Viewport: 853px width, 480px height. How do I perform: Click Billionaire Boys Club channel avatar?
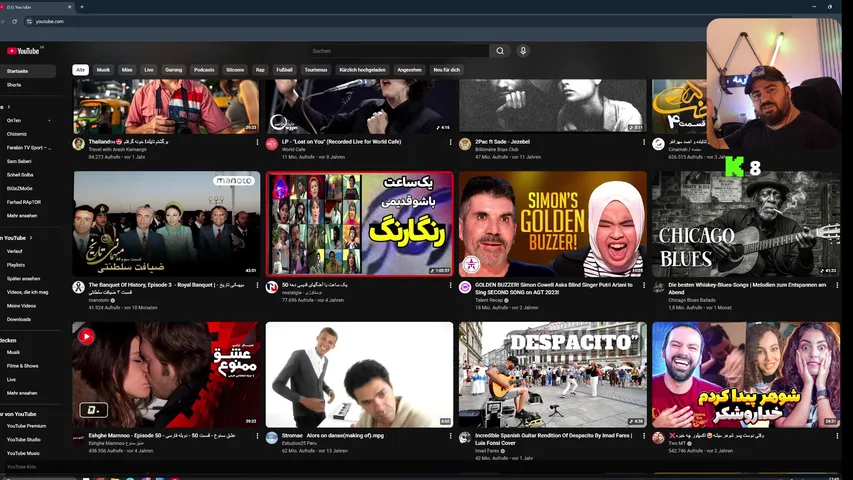(x=465, y=144)
